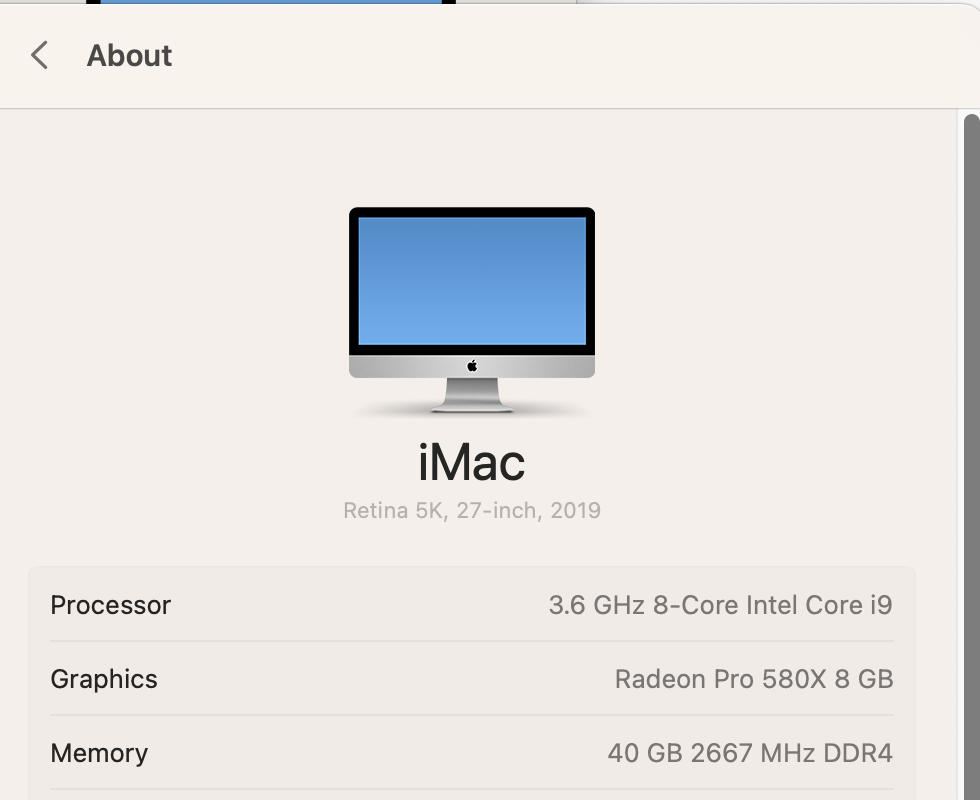The image size is (980, 800).
Task: Click the vertical scrollbar thumb
Action: click(972, 456)
